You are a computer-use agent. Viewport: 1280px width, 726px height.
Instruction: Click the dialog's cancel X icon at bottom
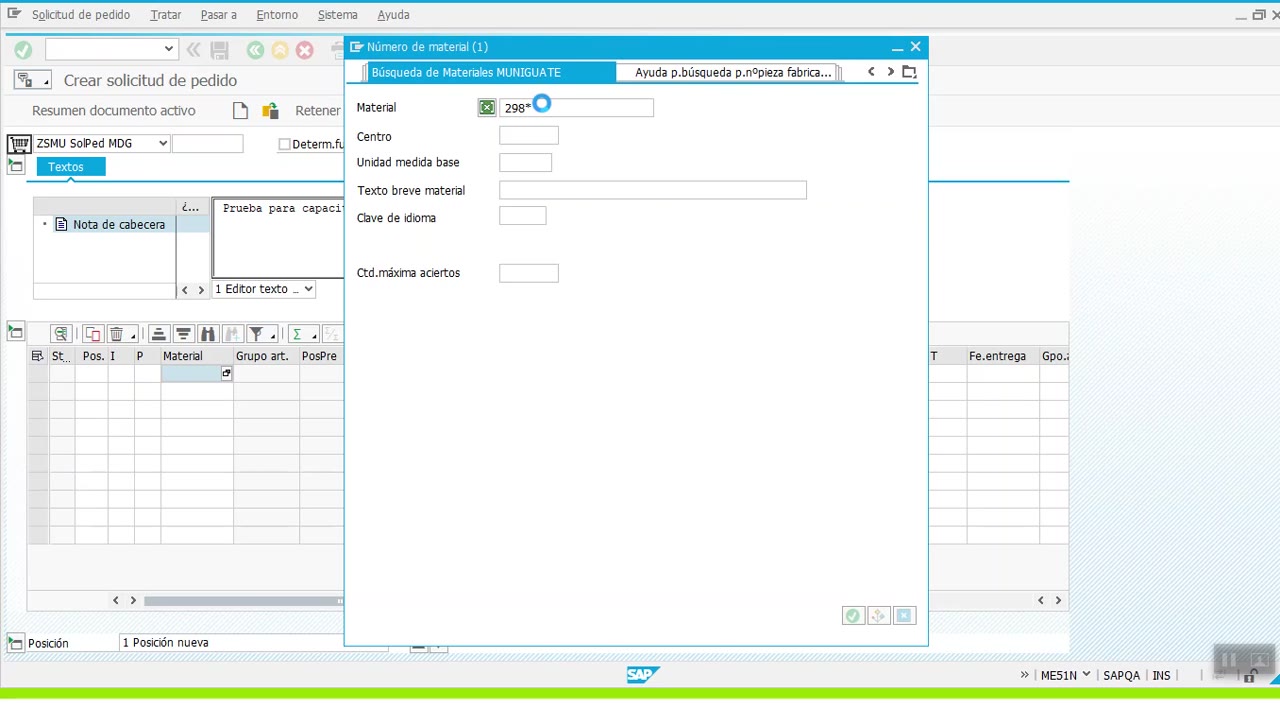coord(904,616)
